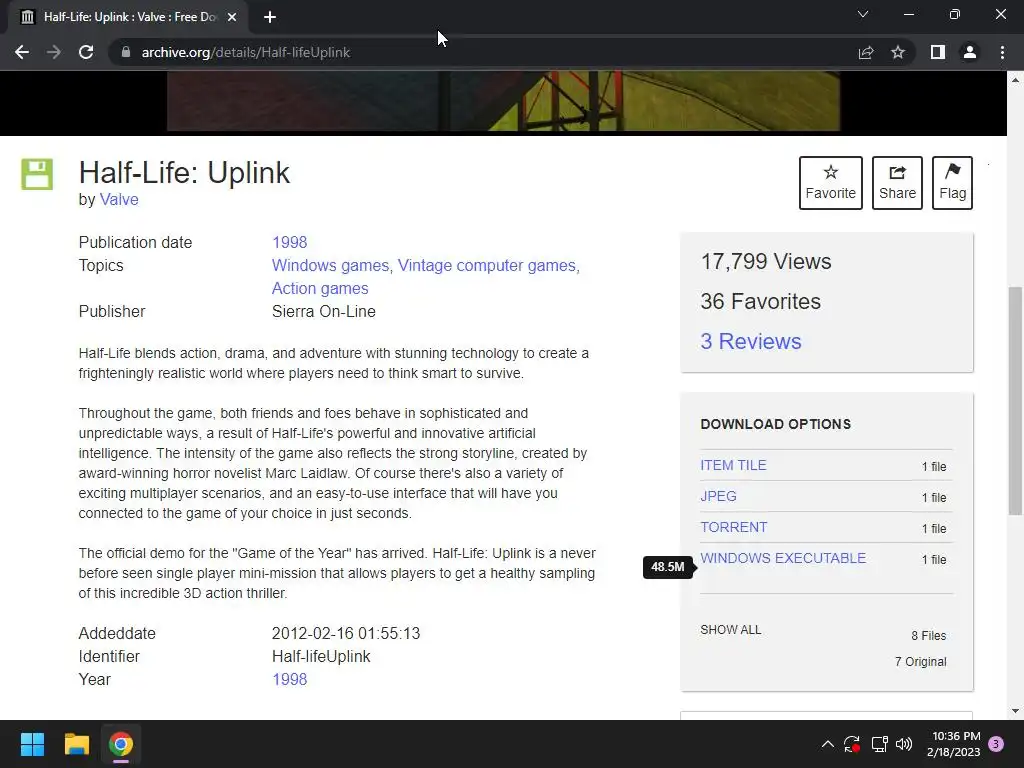
Task: Open network settings from tray
Action: 879,744
